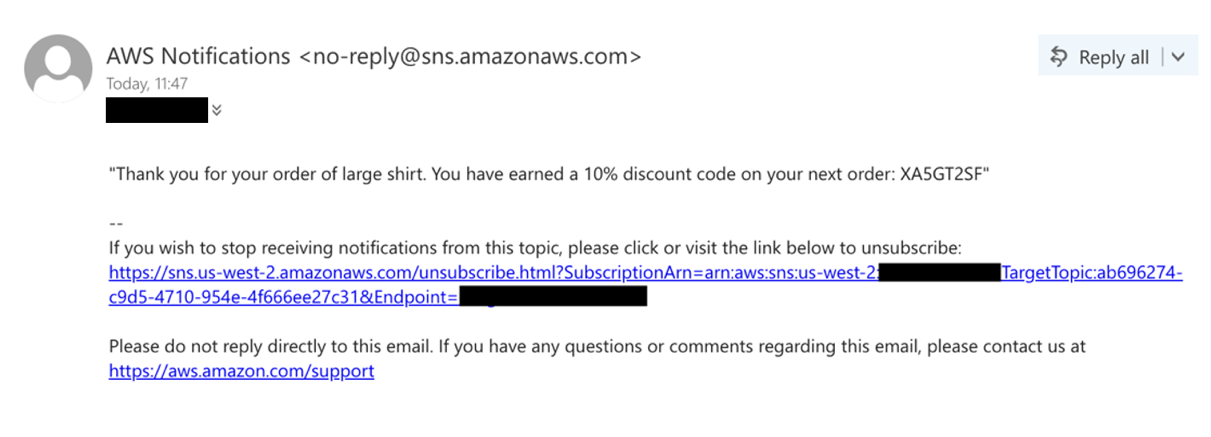The image size is (1211, 437).
Task: Open the dropdown next to Reply all
Action: tap(1177, 57)
